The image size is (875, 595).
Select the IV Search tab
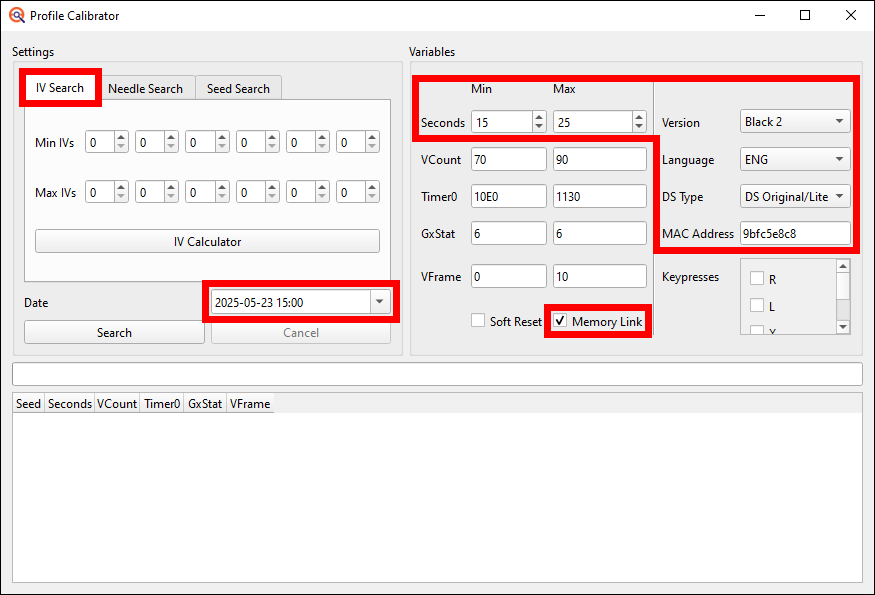coord(59,88)
